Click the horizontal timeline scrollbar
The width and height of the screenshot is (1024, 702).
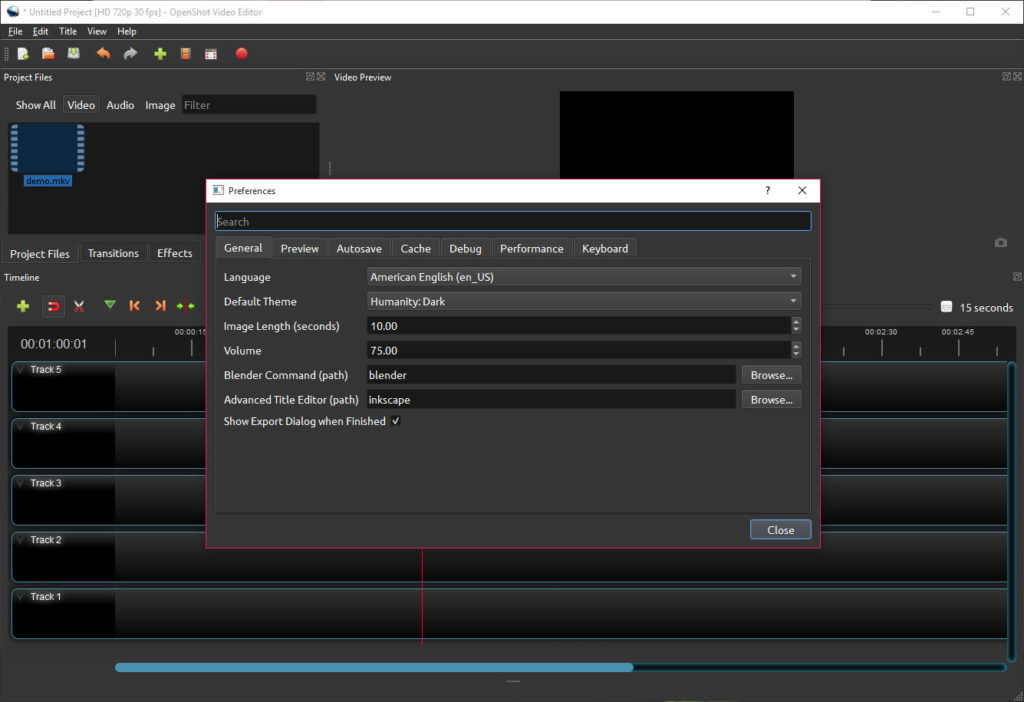coord(374,667)
